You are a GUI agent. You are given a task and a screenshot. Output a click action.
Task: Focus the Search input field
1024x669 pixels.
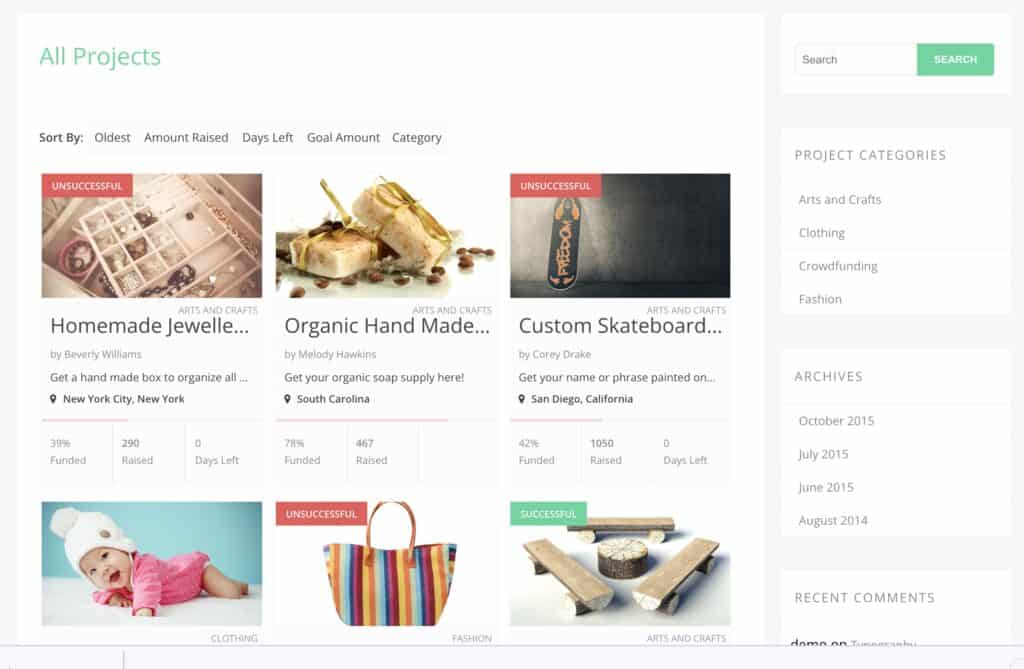click(856, 59)
